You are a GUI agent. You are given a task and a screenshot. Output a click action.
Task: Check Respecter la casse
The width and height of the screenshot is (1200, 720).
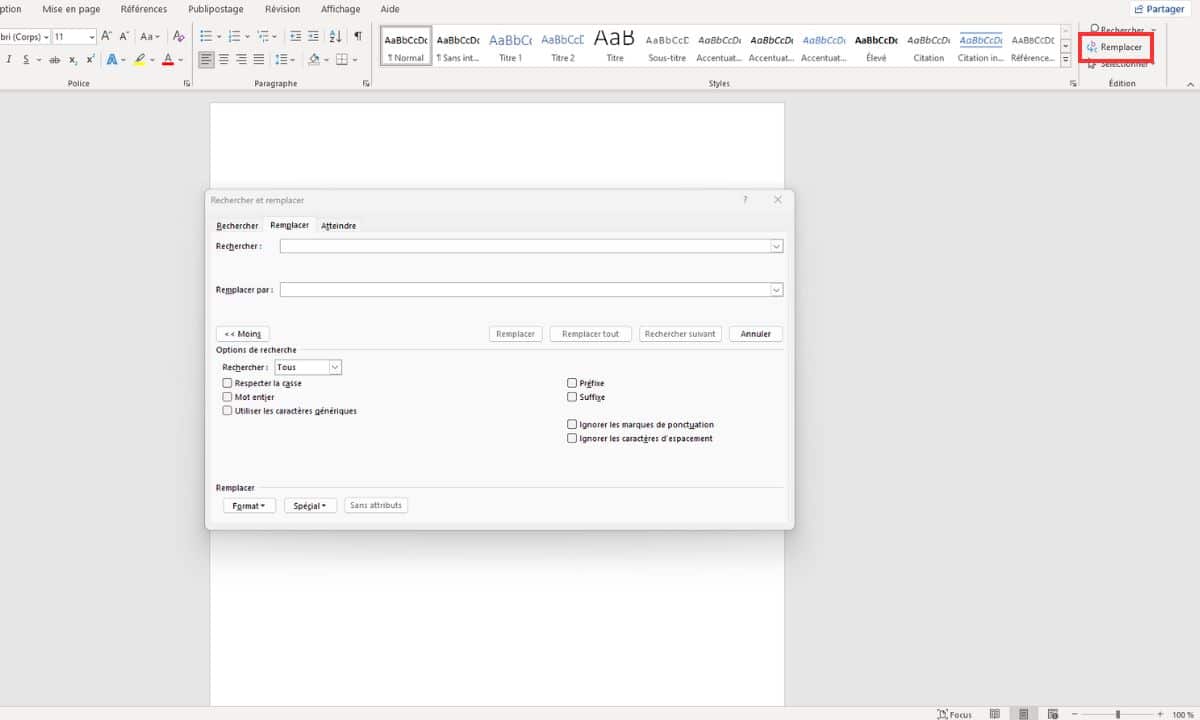(227, 383)
